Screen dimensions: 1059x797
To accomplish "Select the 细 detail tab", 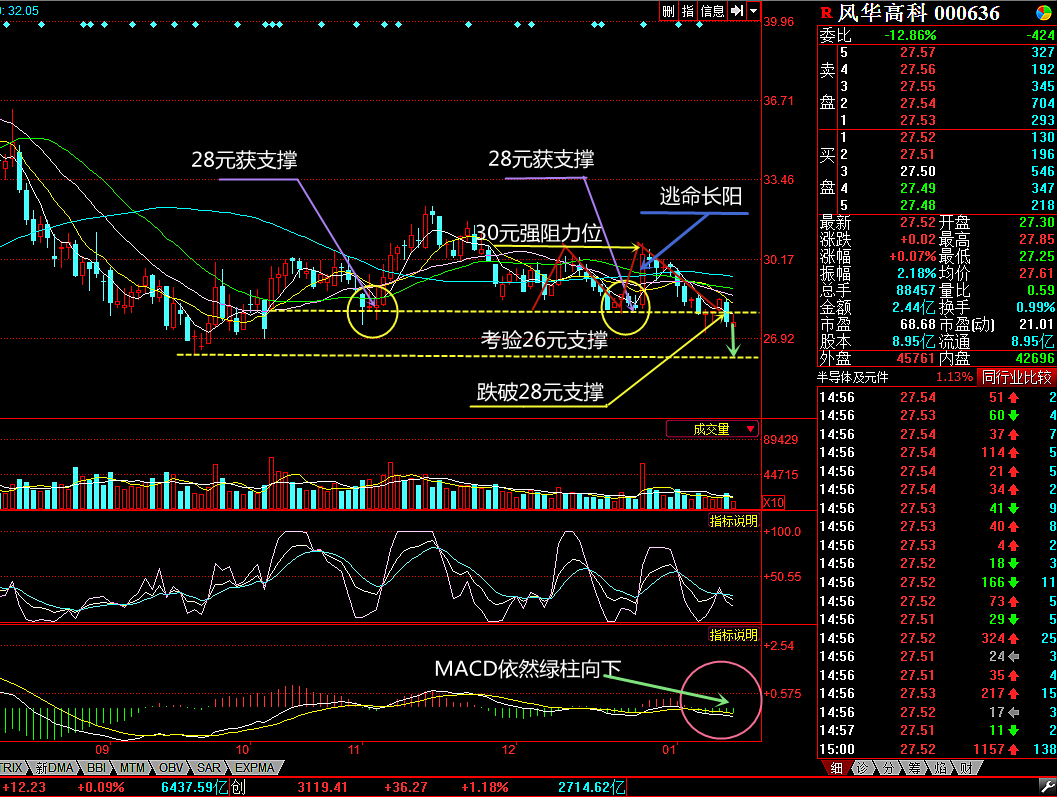I will coord(835,768).
